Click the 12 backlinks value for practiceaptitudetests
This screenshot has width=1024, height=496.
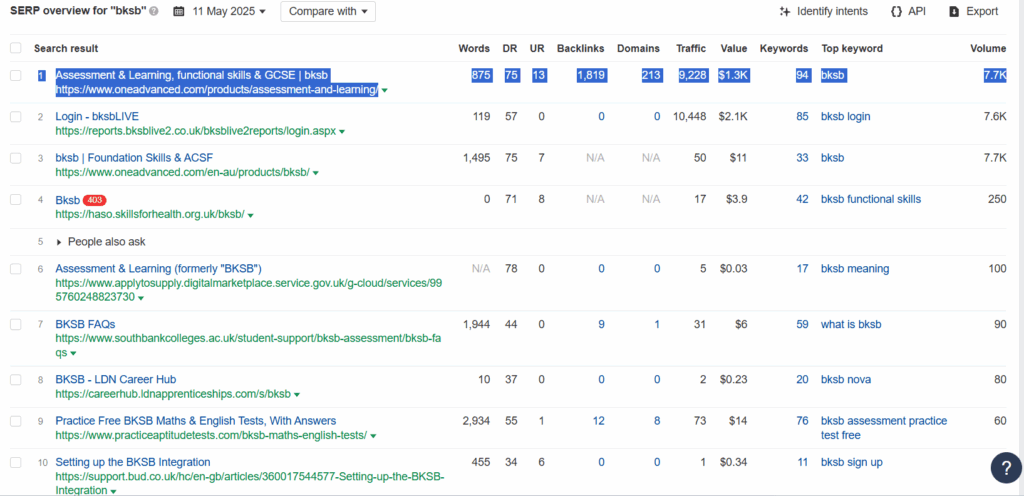click(598, 421)
